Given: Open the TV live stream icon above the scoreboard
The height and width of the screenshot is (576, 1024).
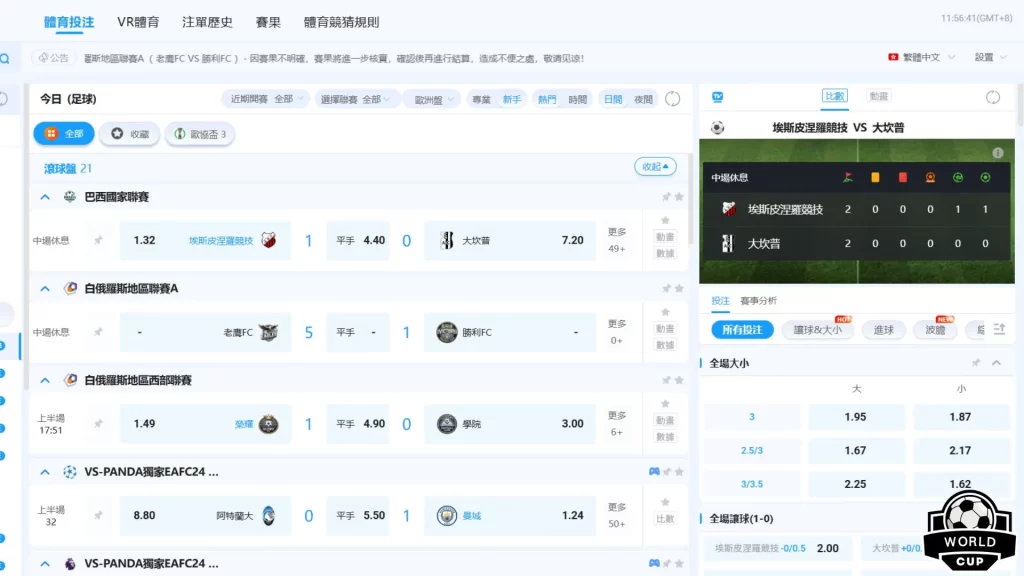Looking at the screenshot, I should pos(719,97).
